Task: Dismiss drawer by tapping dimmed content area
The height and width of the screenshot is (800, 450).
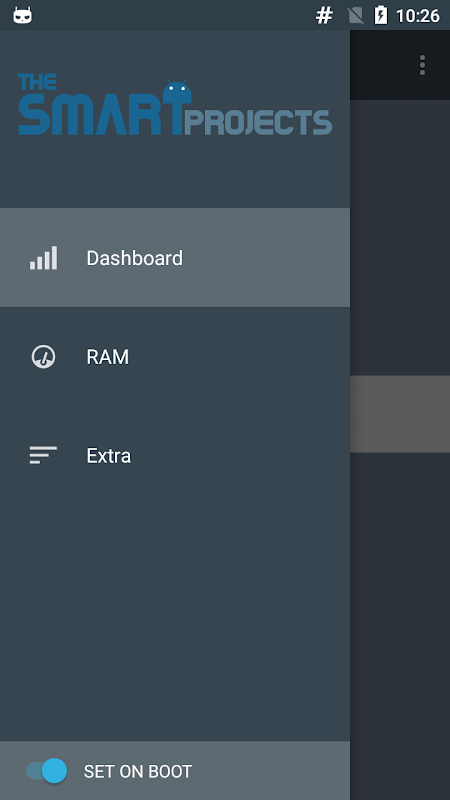Action: (400, 612)
